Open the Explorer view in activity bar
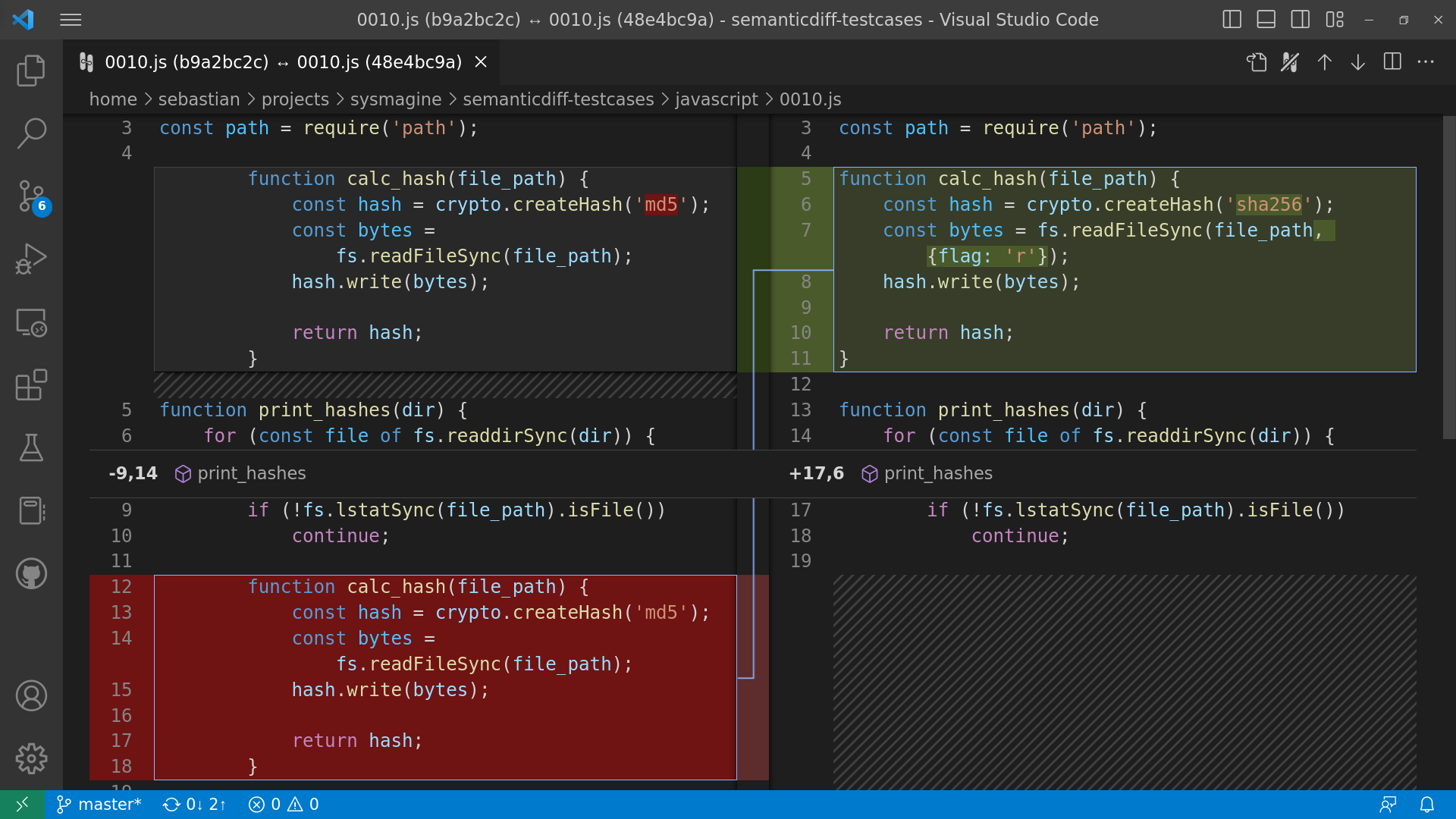The image size is (1456, 819). [31, 71]
